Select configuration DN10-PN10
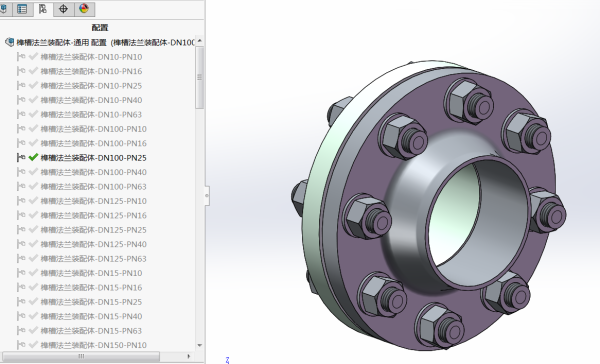600x364 pixels. (x=91, y=57)
